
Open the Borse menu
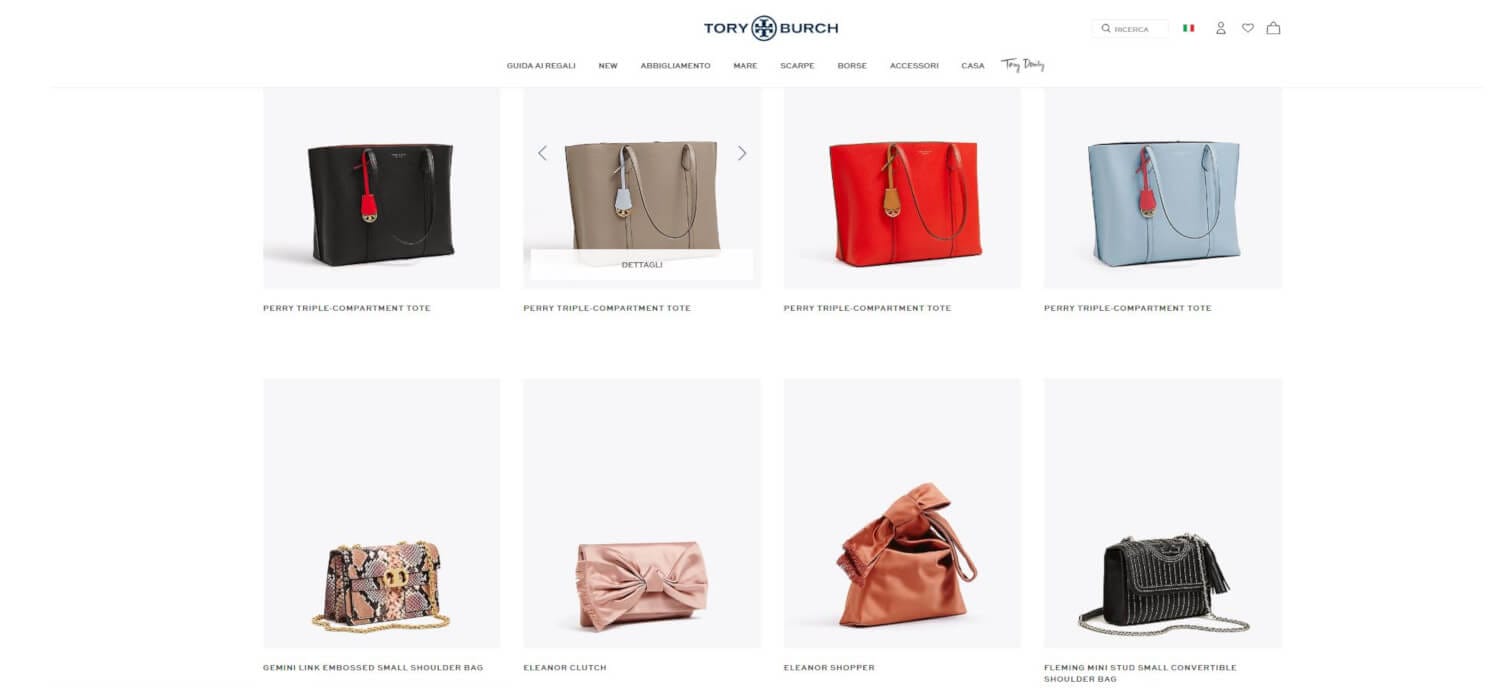point(852,66)
